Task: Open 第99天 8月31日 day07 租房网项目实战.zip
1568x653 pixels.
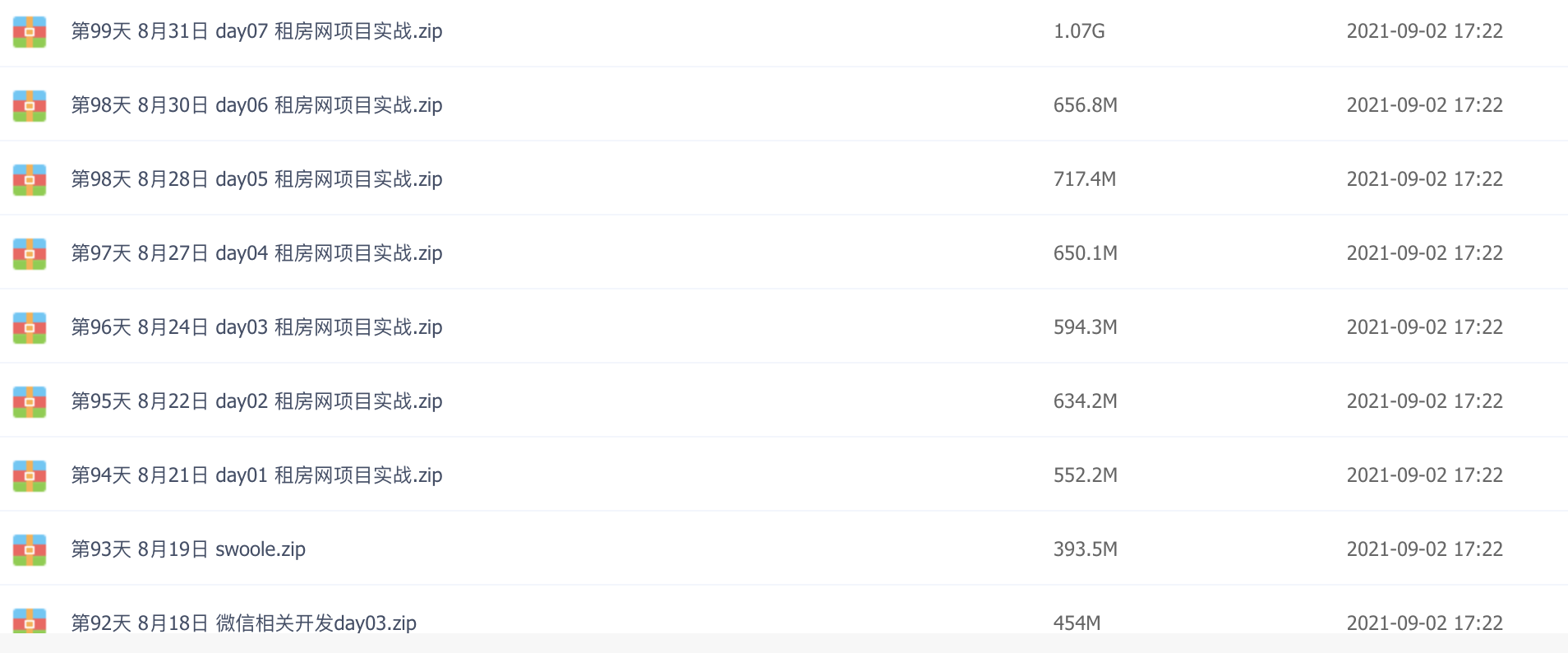Action: pos(256,31)
